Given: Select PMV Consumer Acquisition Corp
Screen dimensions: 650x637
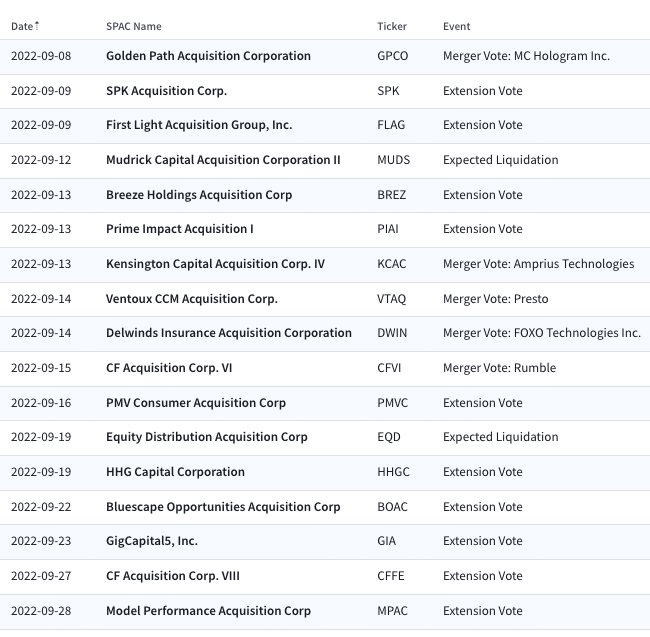Looking at the screenshot, I should click(196, 403).
